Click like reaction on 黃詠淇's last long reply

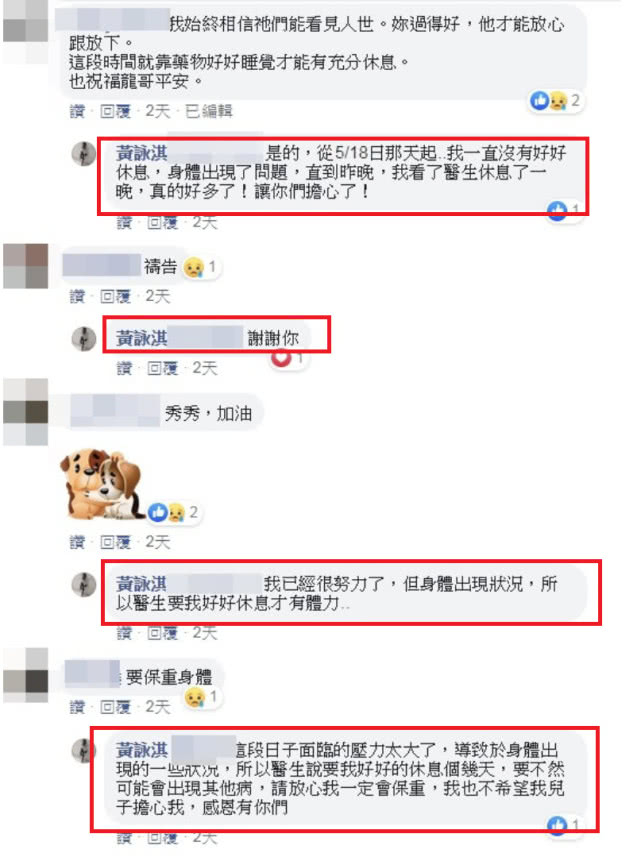pyautogui.click(x=563, y=824)
